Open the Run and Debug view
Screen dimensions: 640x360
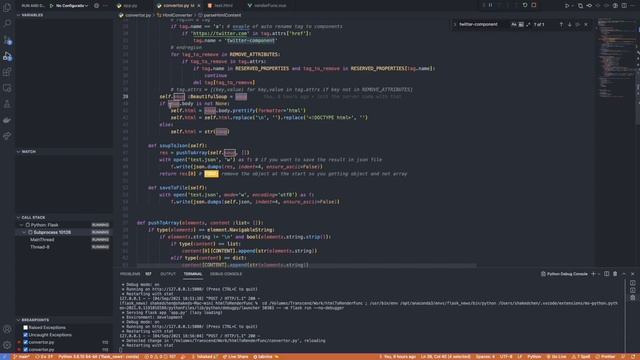pyautogui.click(x=7, y=56)
